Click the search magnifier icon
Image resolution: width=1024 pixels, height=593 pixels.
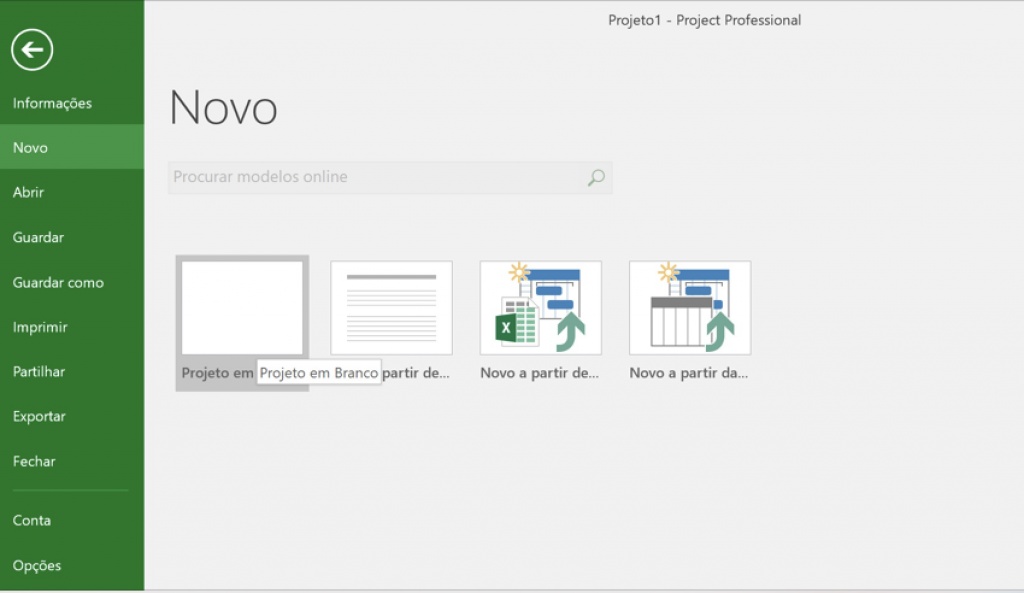(595, 177)
